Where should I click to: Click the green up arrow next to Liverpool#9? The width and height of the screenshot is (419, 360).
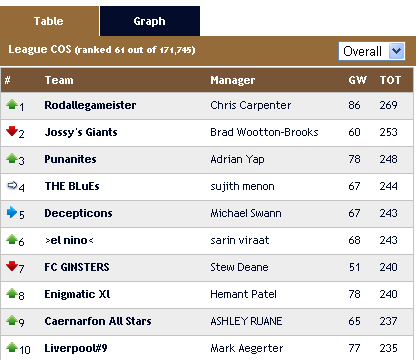coord(12,347)
